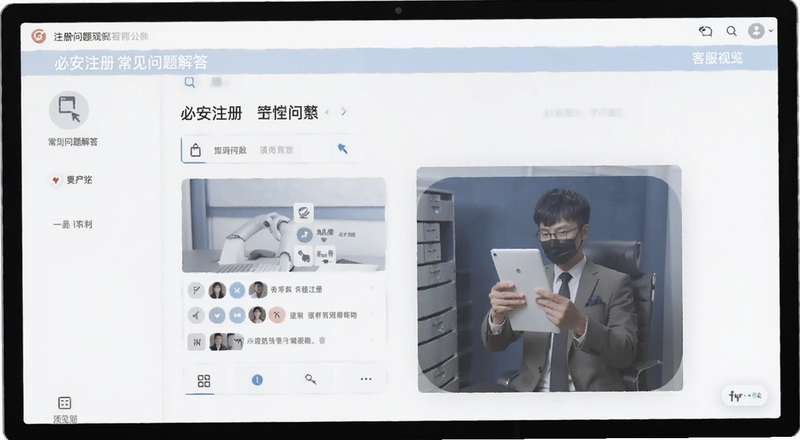Open the user avatar account menu
This screenshot has width=800, height=440.
tap(756, 31)
